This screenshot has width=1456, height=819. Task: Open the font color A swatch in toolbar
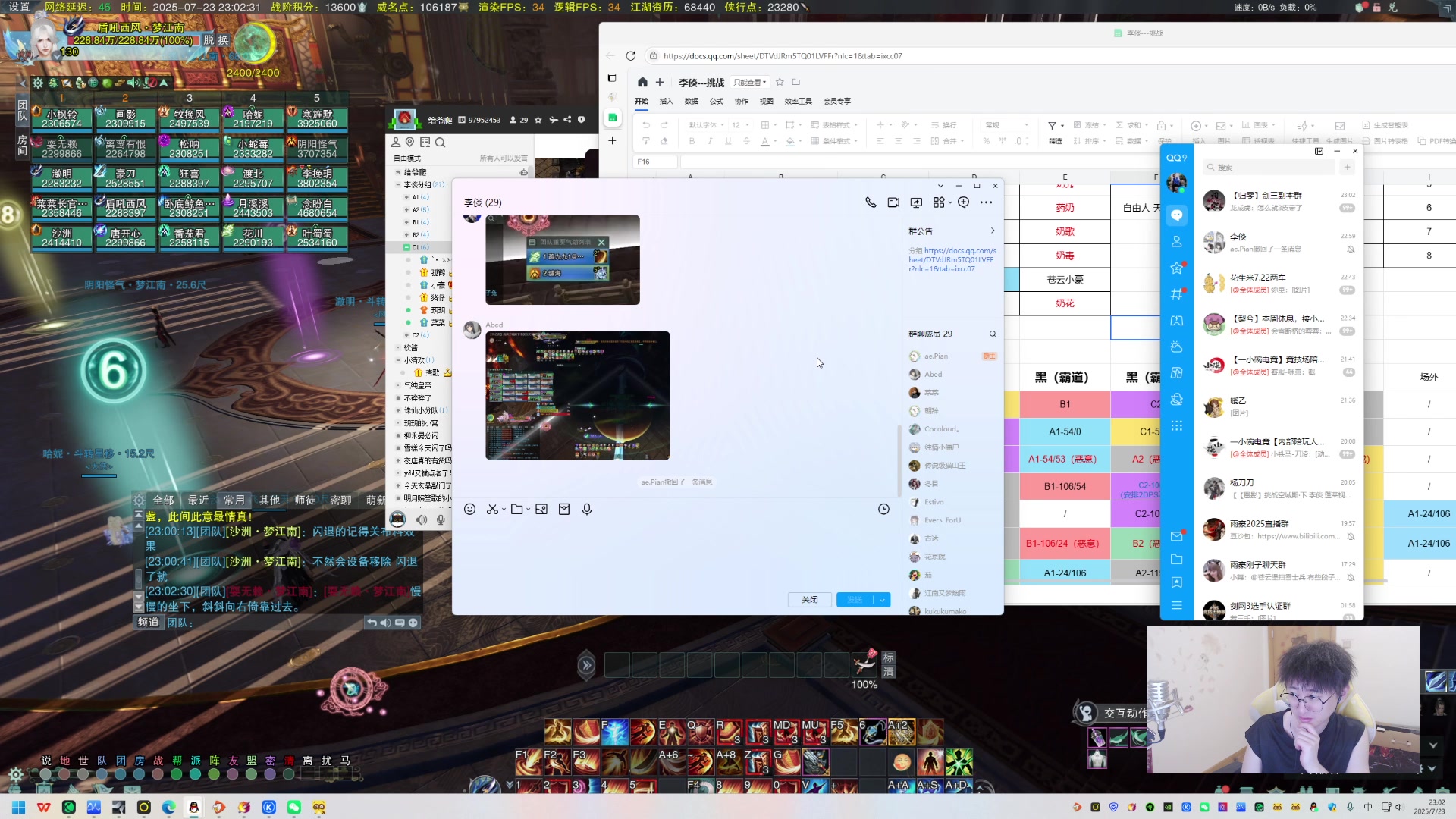click(x=764, y=141)
